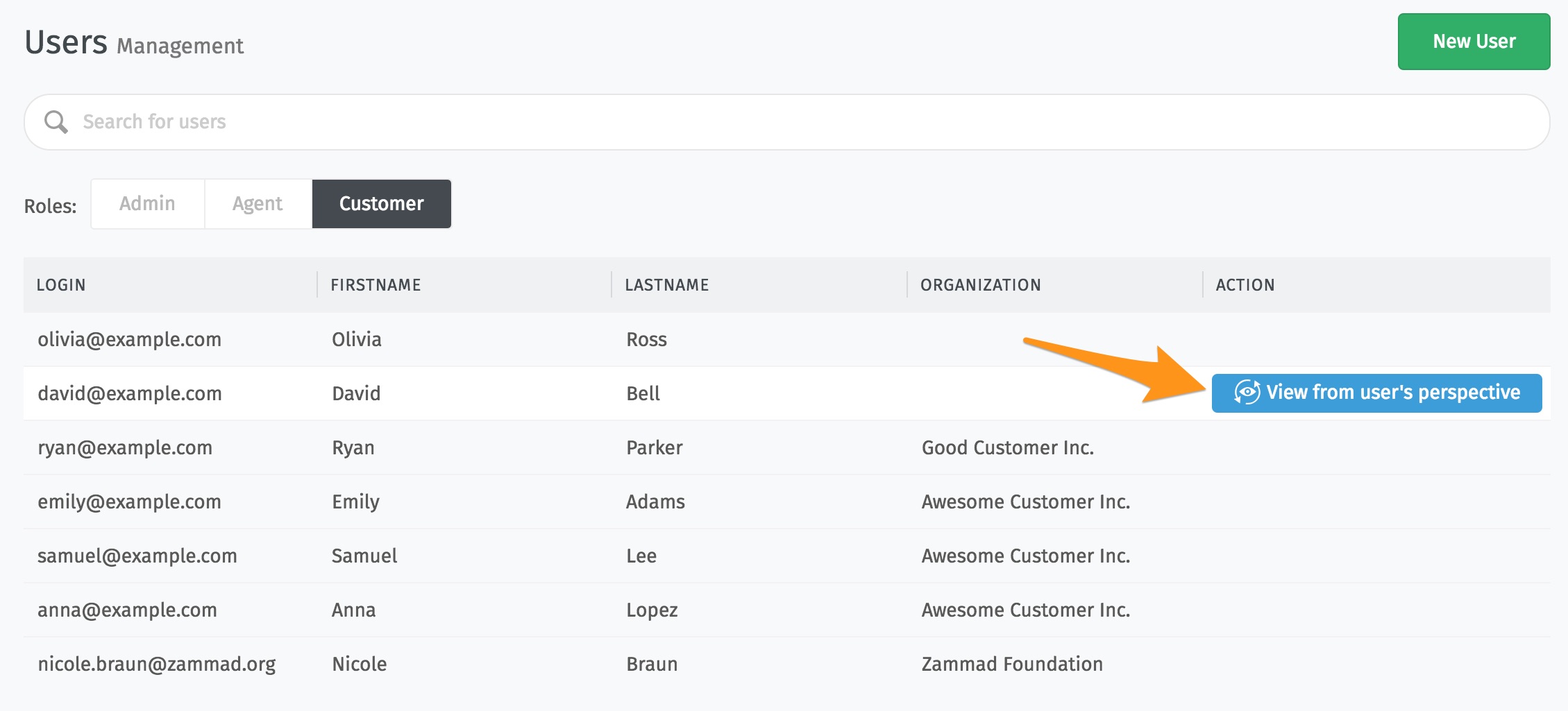Open user emily@example.com
The width and height of the screenshot is (1568, 711).
point(129,502)
